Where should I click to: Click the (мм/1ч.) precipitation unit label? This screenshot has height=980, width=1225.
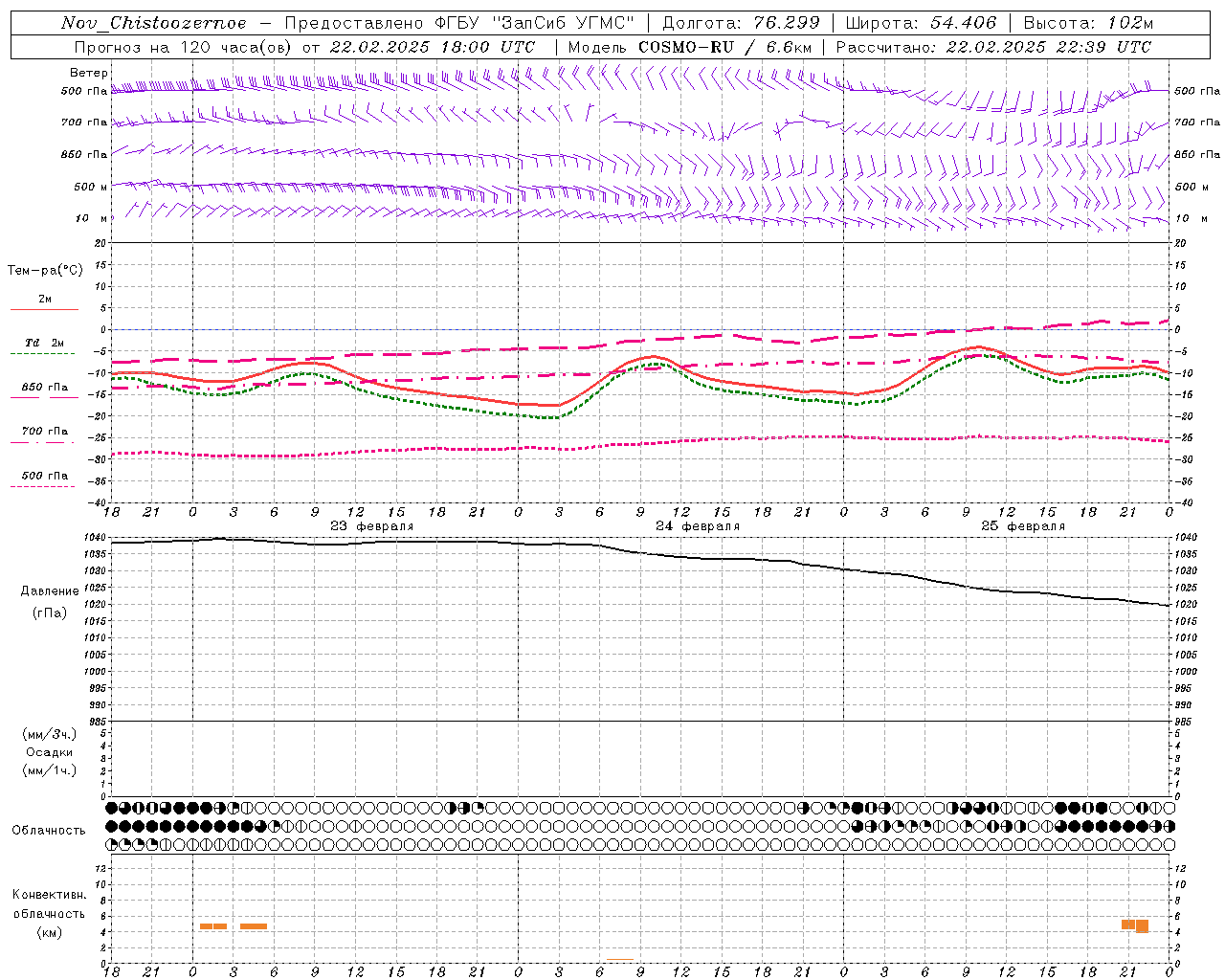coord(49,770)
